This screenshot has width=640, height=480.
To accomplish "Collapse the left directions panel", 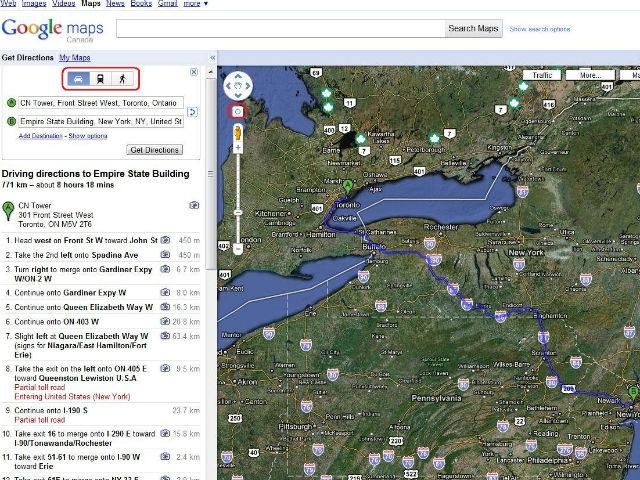I will tap(211, 58).
